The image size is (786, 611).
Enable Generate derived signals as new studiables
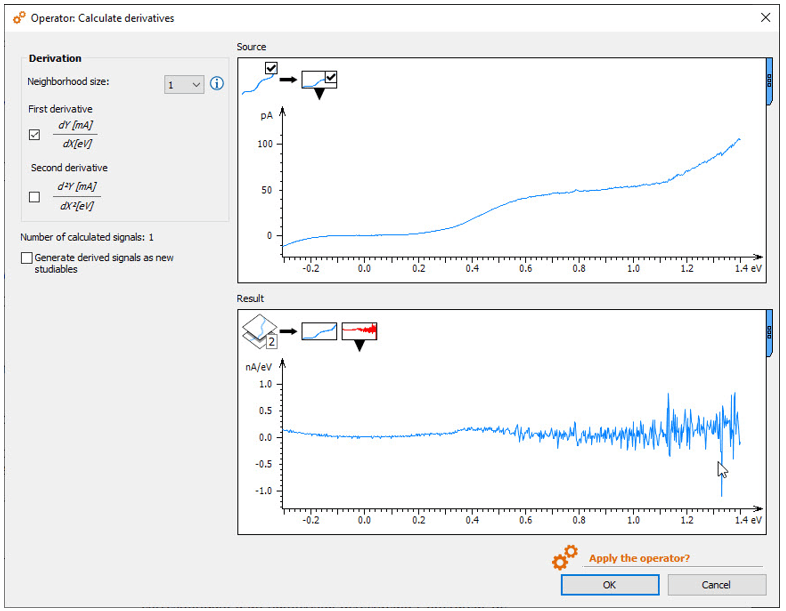pyautogui.click(x=27, y=258)
